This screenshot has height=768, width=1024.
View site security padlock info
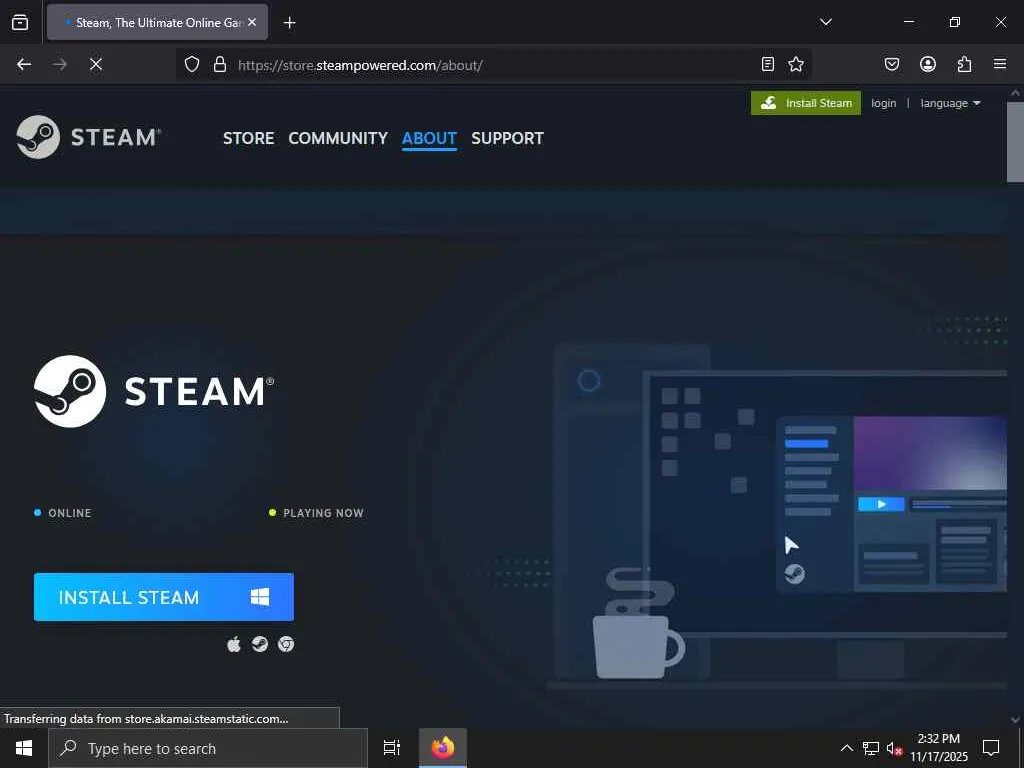[220, 64]
